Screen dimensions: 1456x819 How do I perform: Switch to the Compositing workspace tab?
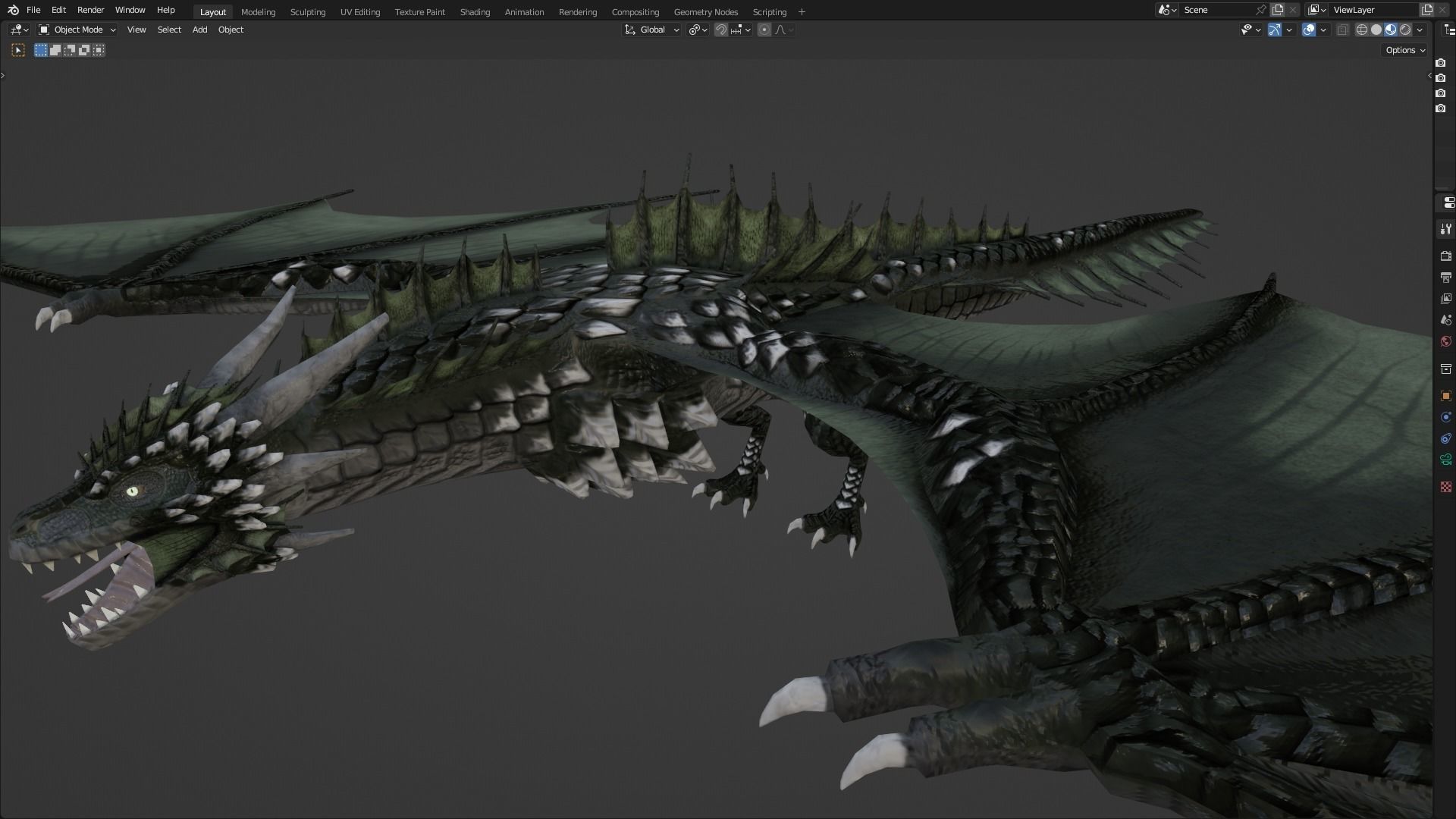pos(635,12)
